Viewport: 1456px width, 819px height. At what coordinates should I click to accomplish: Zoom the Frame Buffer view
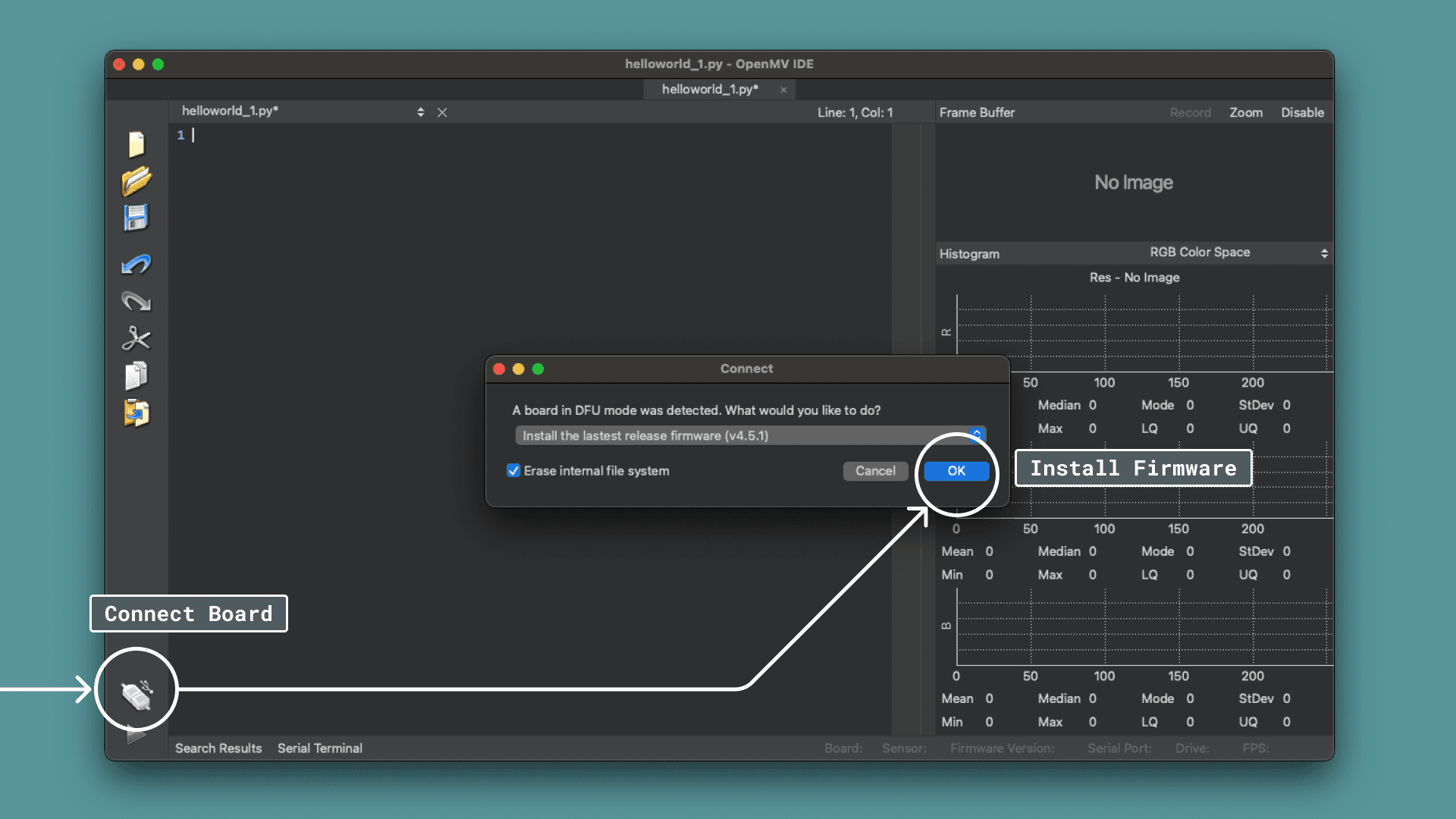click(1246, 112)
